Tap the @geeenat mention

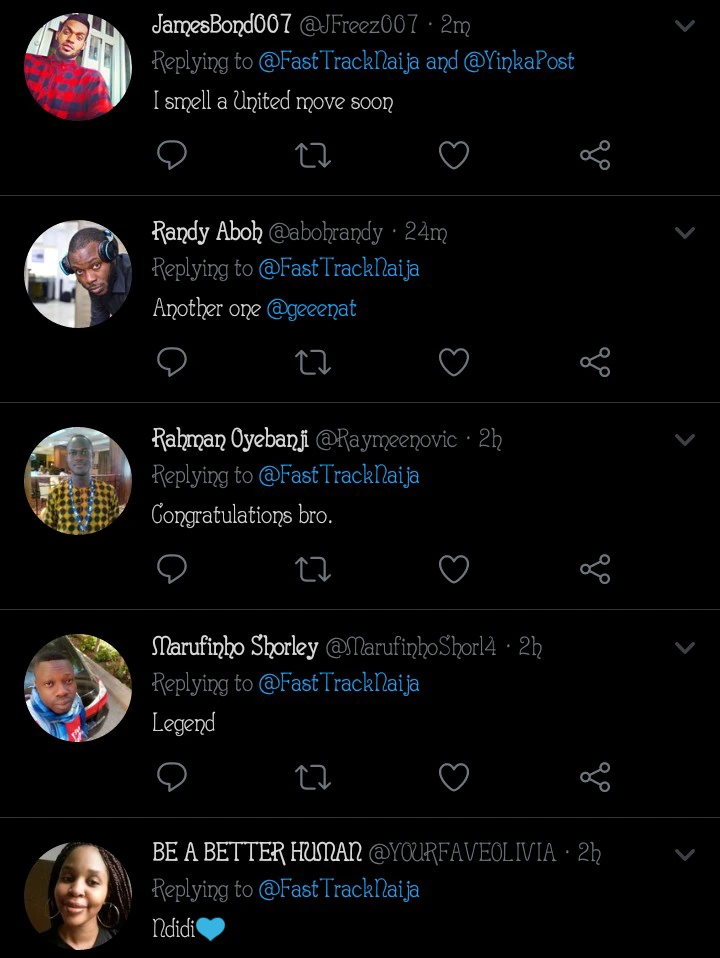coord(311,309)
